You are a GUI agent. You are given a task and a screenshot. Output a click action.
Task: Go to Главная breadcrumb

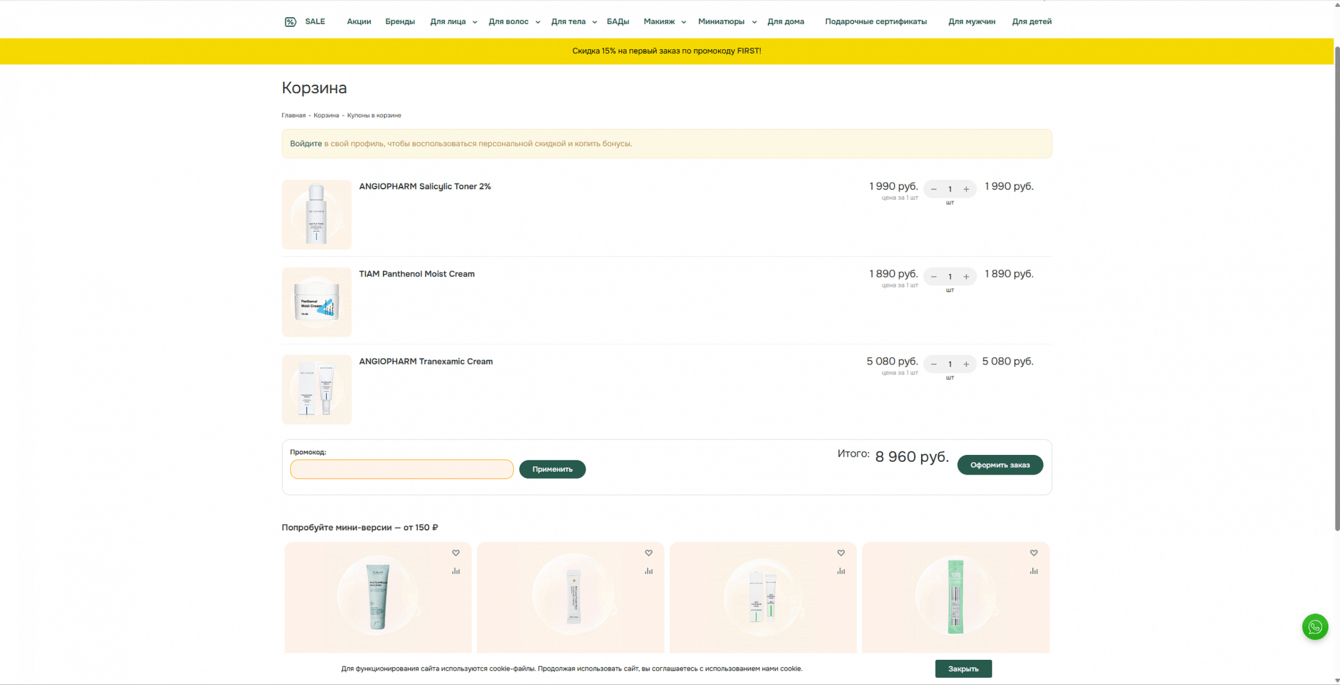click(294, 115)
